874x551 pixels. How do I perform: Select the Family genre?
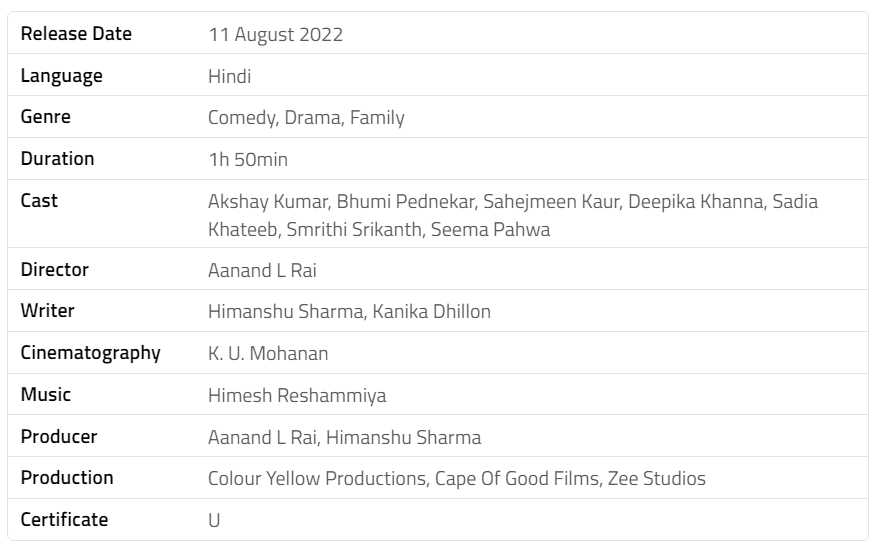click(x=377, y=118)
